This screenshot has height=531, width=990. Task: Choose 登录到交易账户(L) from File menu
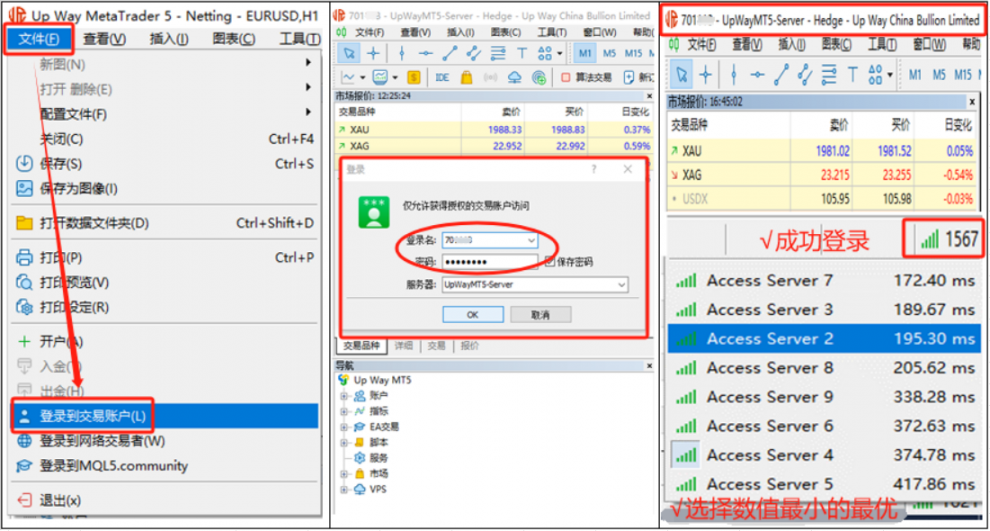[x=93, y=416]
